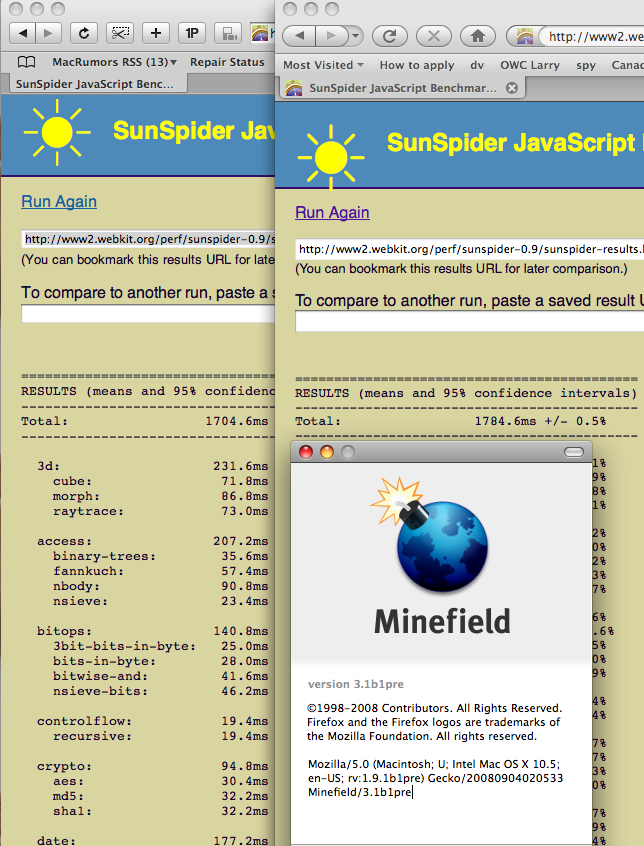
Task: Minimize the About Minefield window
Action: point(327,452)
